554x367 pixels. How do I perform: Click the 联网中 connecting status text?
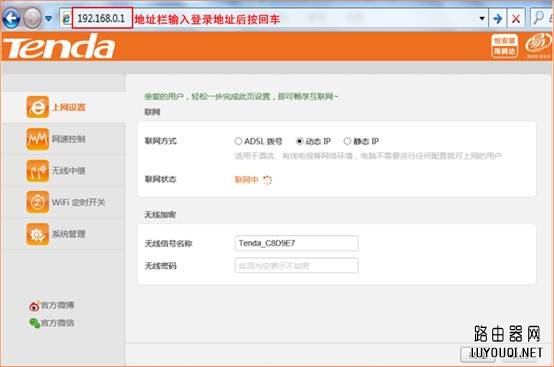[246, 180]
